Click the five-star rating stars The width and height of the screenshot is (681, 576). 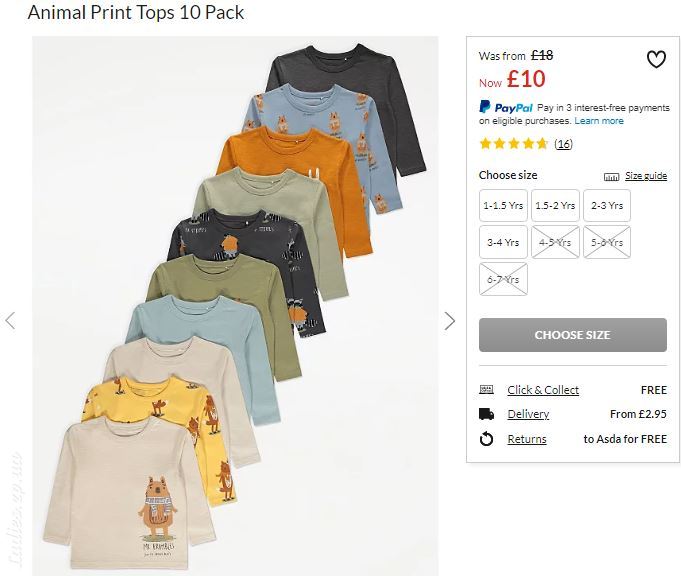point(513,144)
